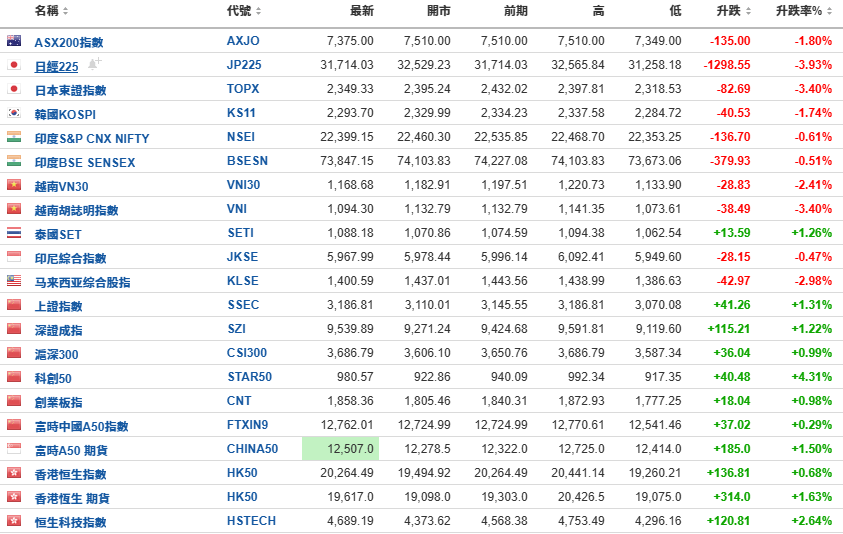Image resolution: width=843 pixels, height=534 pixels.
Task: Click the SSEC ticker code
Action: click(243, 305)
